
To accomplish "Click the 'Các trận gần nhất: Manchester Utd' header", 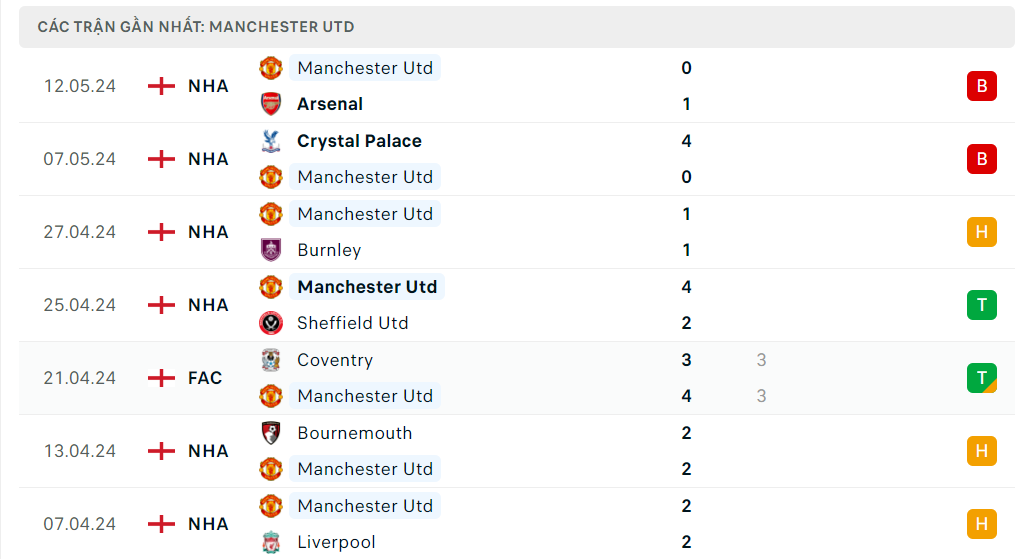I will [196, 27].
